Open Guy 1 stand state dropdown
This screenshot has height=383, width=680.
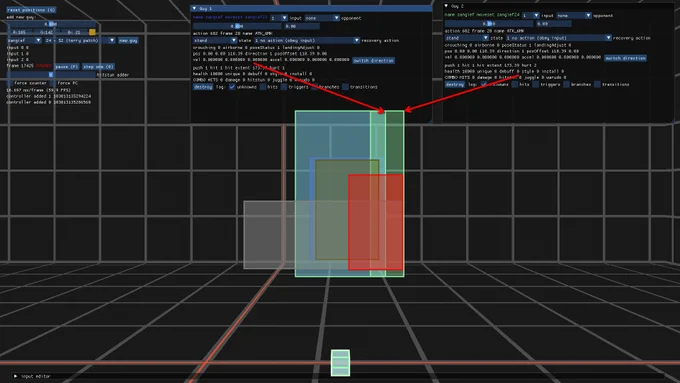click(x=215, y=40)
